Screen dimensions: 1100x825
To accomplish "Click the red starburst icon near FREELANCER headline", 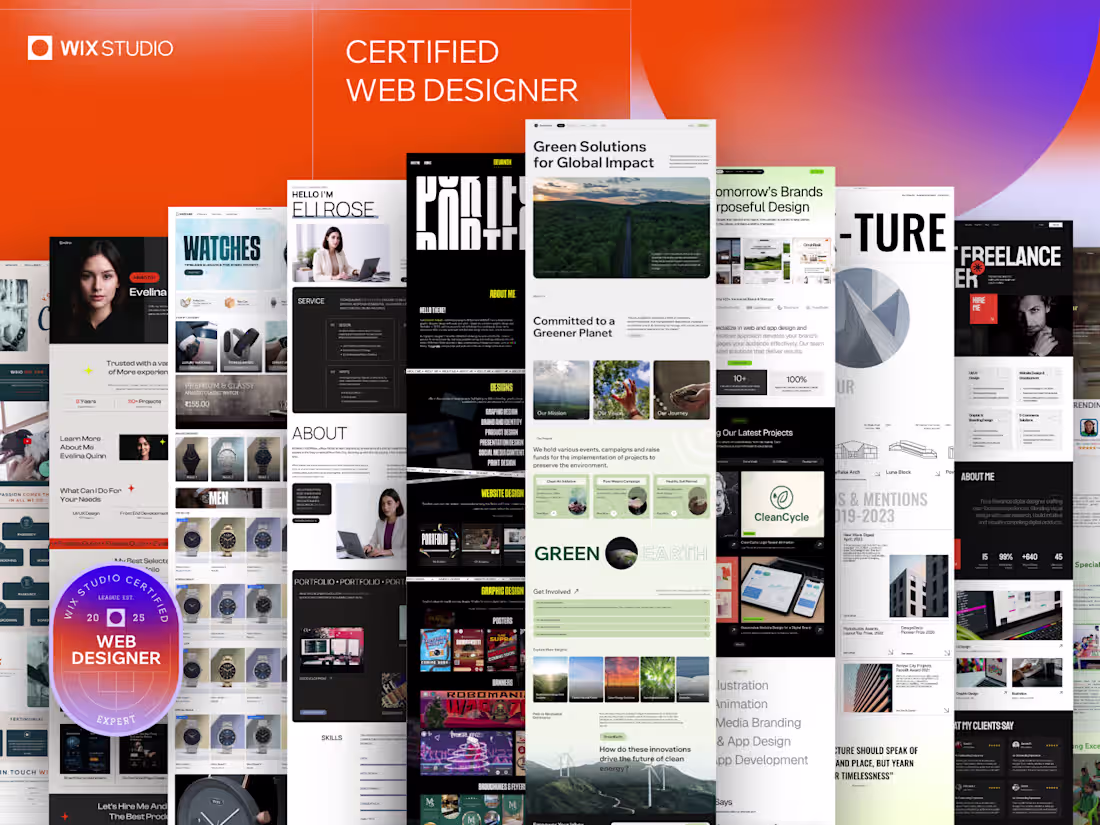I will (977, 268).
